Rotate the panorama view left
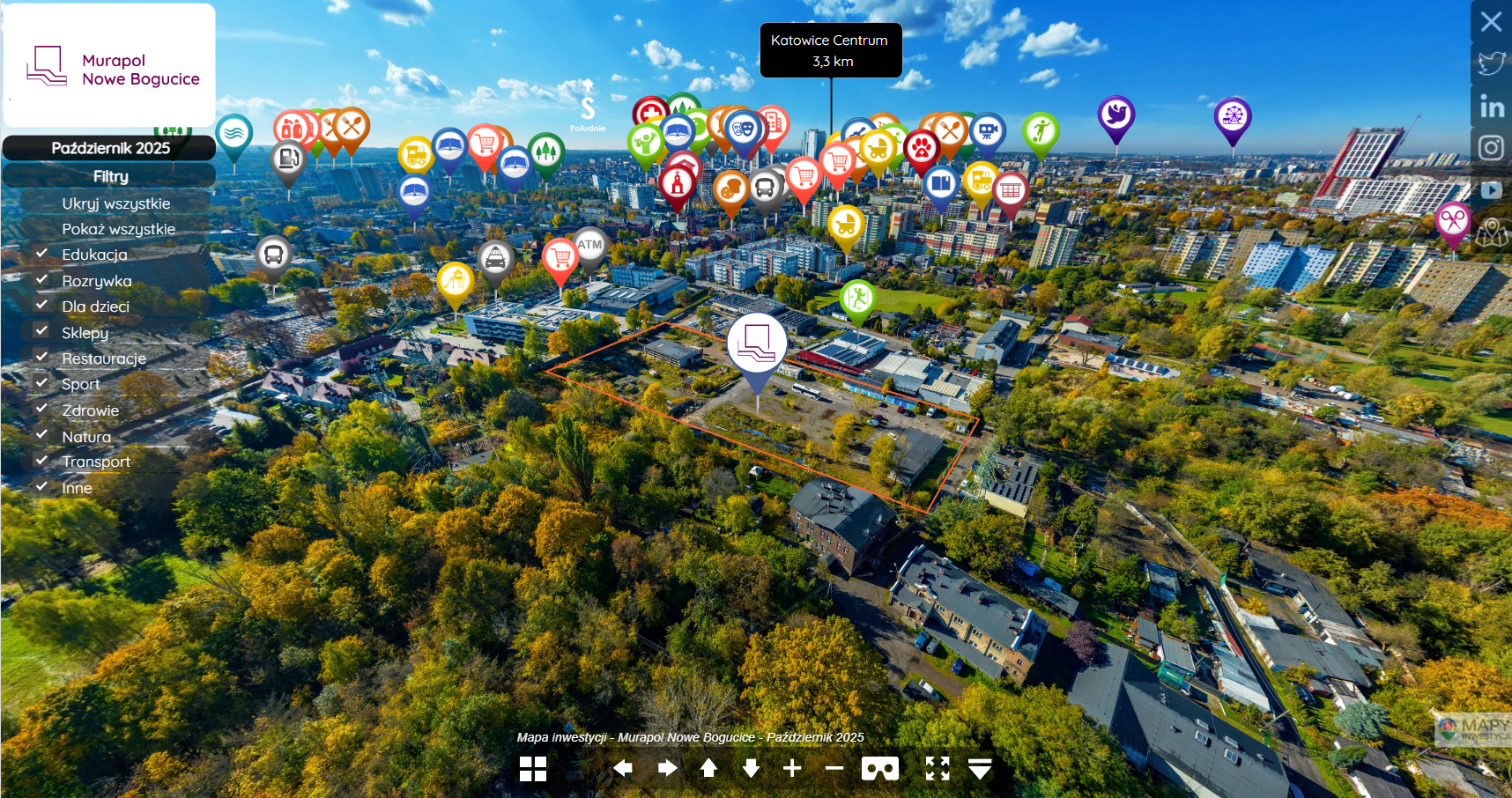 pyautogui.click(x=623, y=769)
